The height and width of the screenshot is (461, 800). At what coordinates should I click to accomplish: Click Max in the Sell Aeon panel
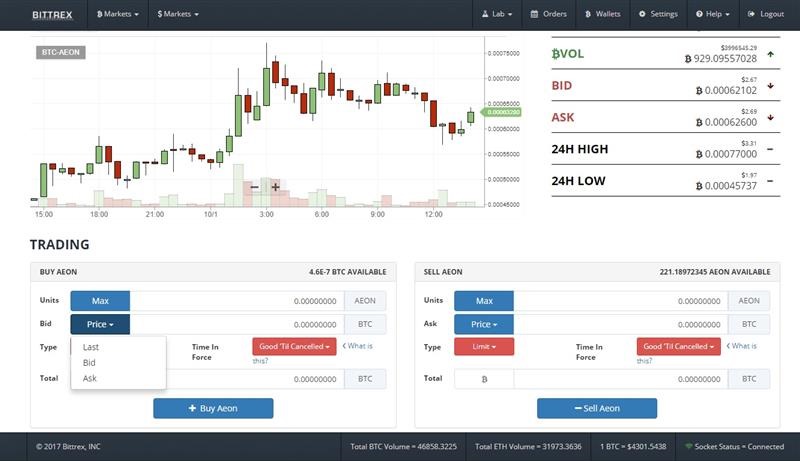pos(484,301)
